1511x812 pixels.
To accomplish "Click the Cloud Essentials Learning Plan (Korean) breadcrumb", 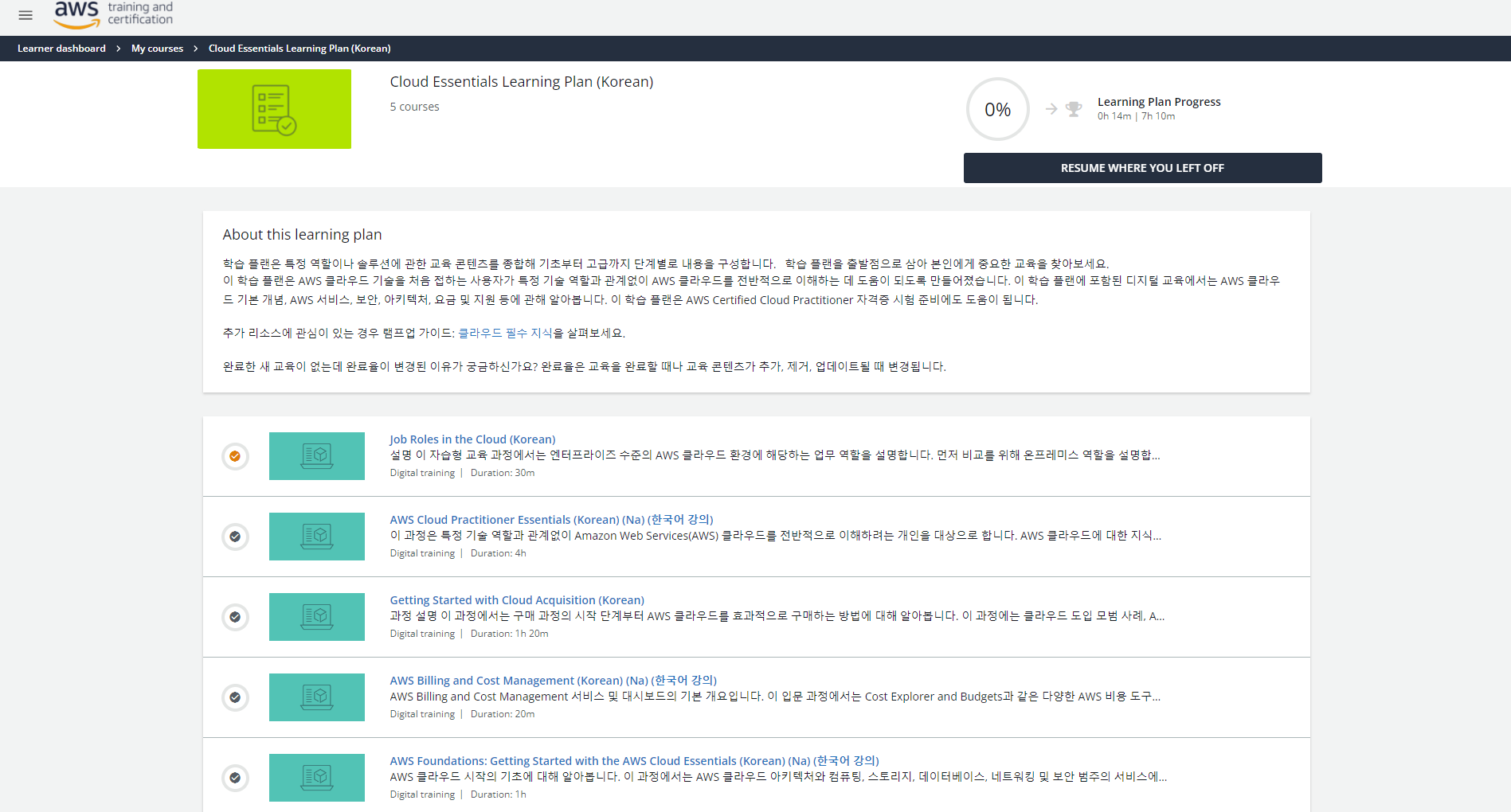I will tap(299, 49).
